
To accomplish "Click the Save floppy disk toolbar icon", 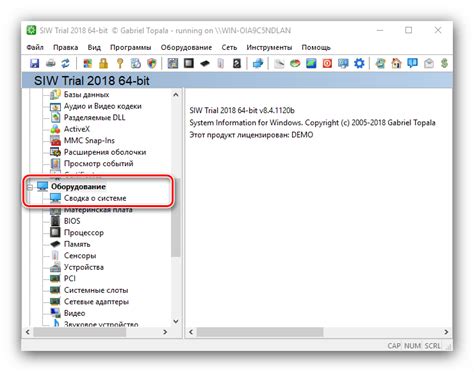I will (x=35, y=63).
